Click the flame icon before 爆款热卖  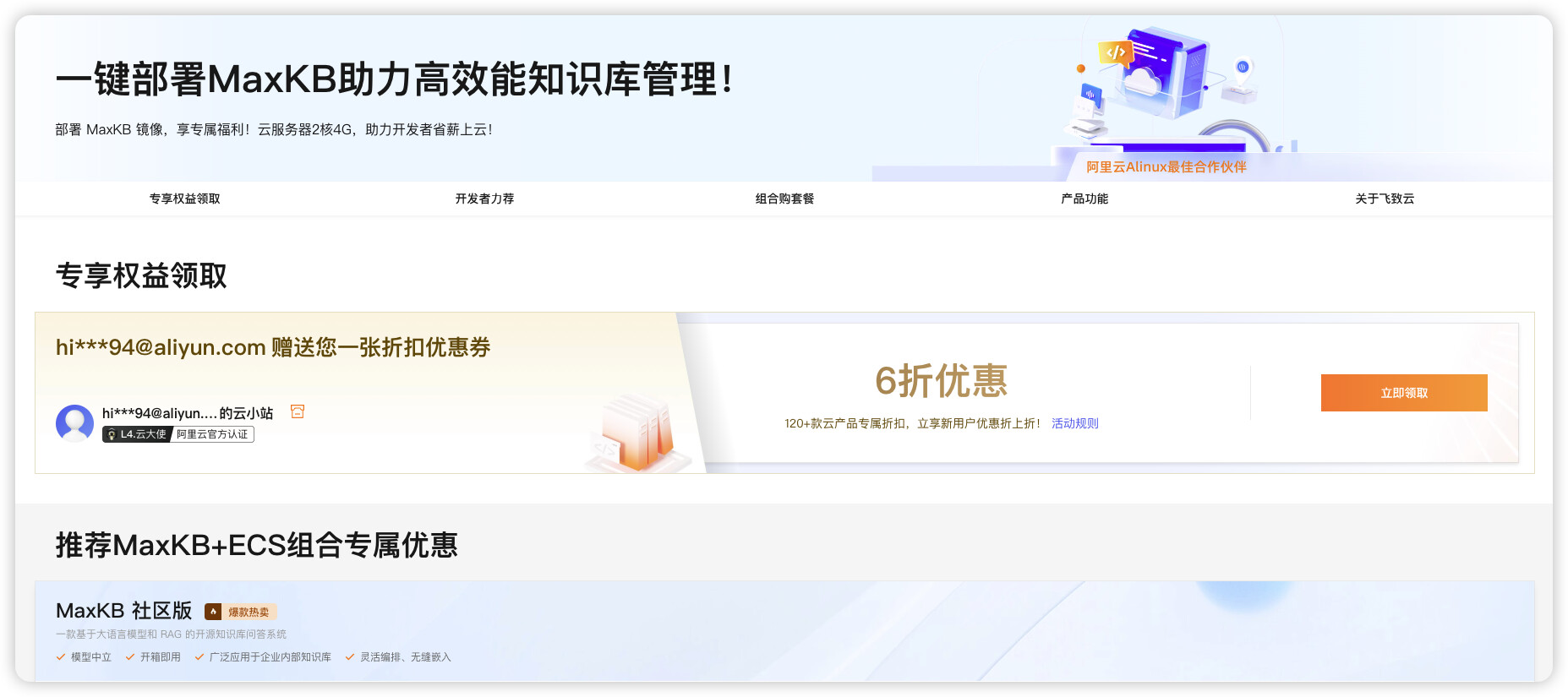coord(213,612)
